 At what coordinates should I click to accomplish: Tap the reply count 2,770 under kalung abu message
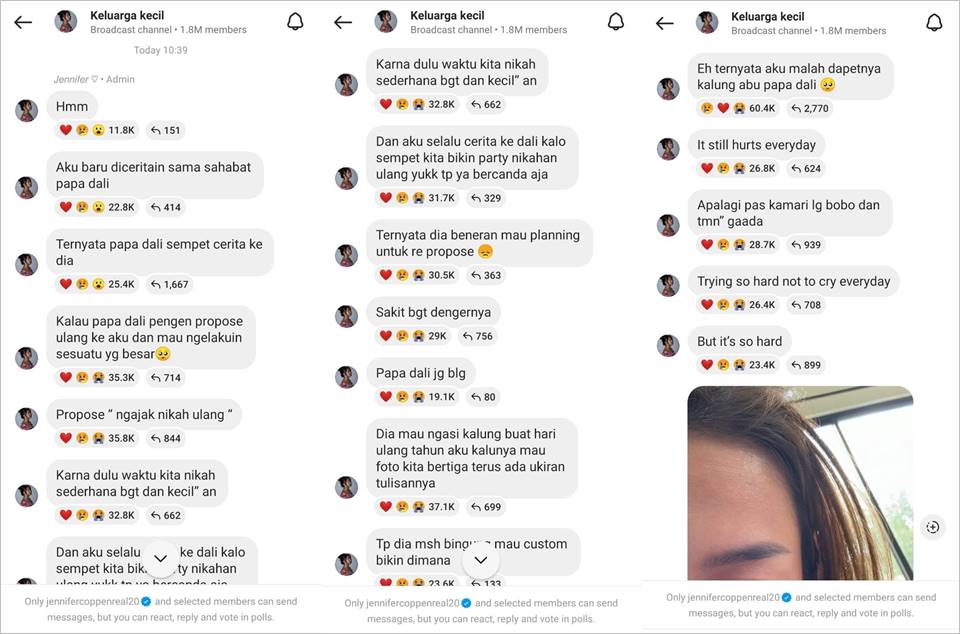(x=810, y=108)
